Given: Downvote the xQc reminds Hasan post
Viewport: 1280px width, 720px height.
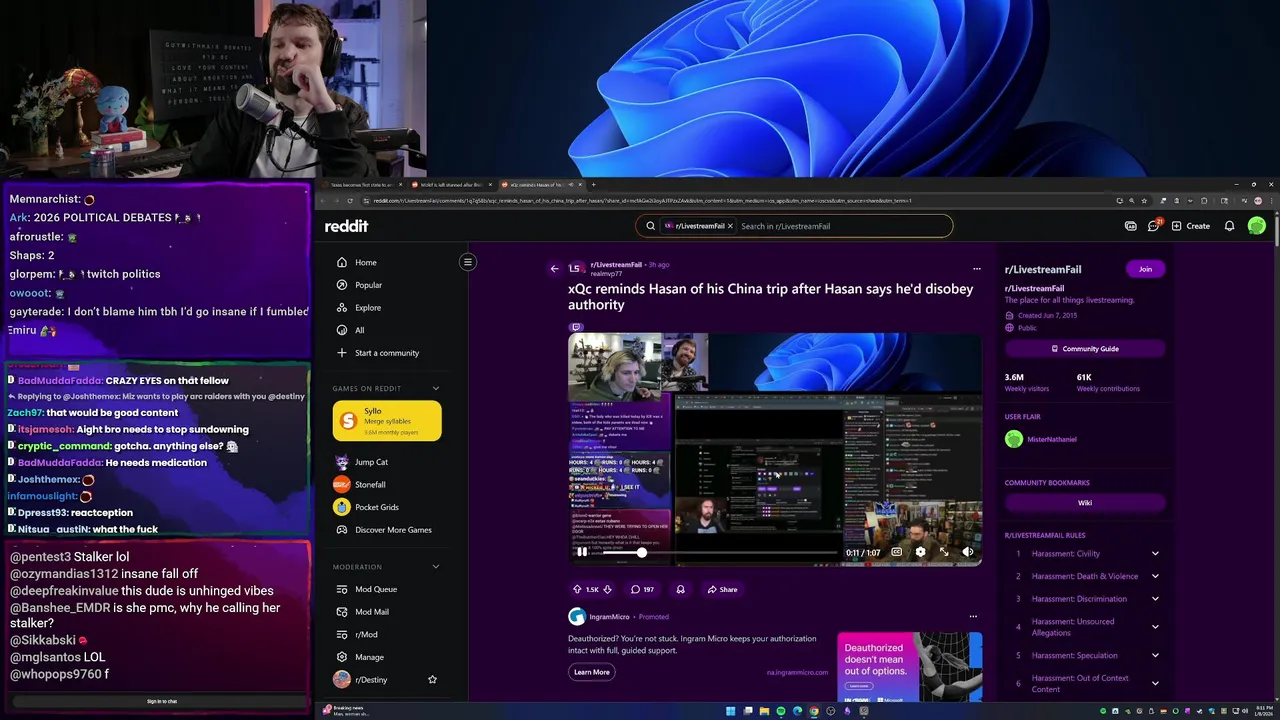Looking at the screenshot, I should click(x=607, y=589).
